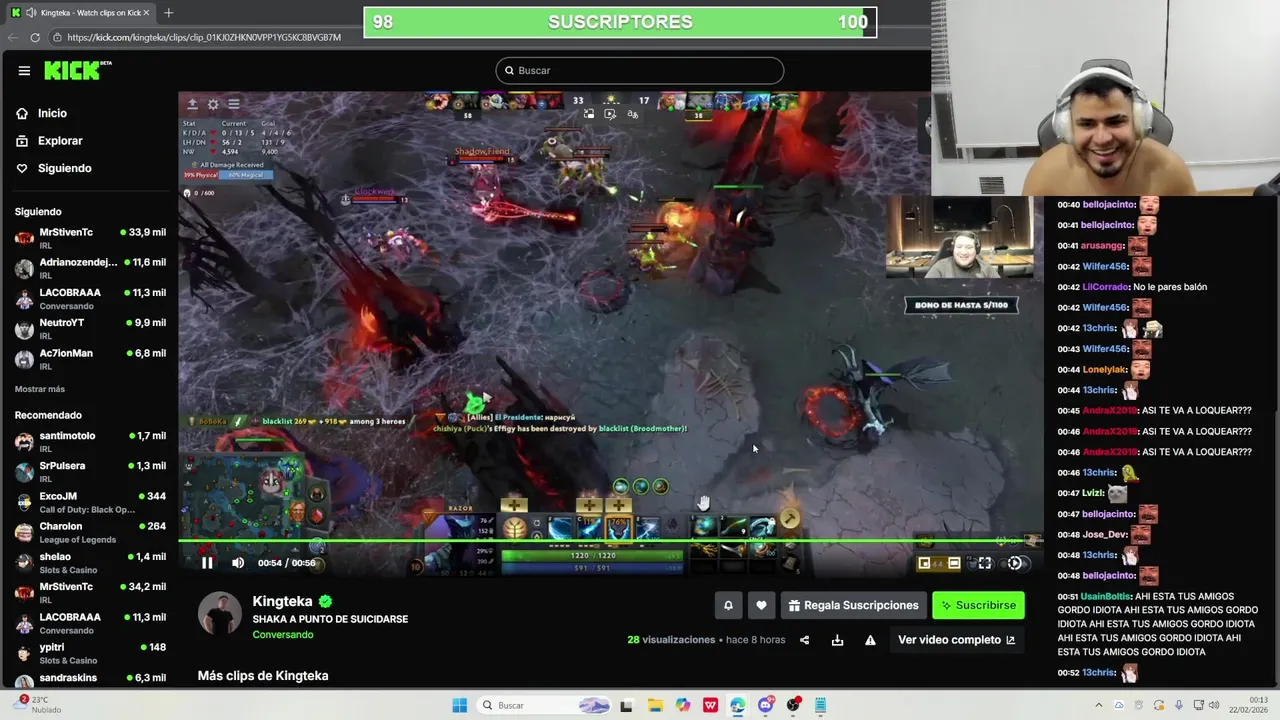Pause the clip playback
The image size is (1280, 720).
tap(207, 563)
